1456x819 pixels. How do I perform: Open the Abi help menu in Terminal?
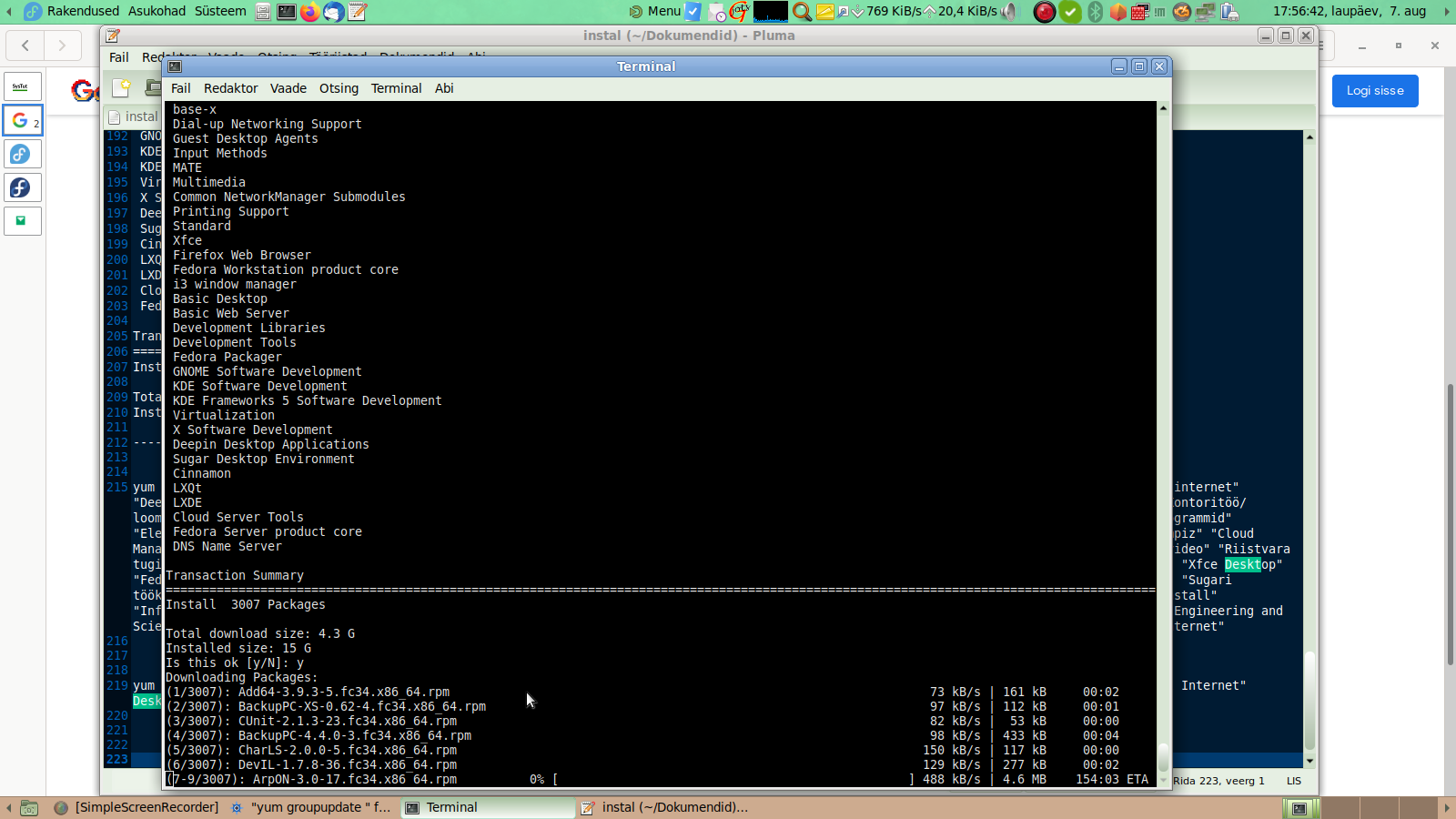tap(444, 88)
